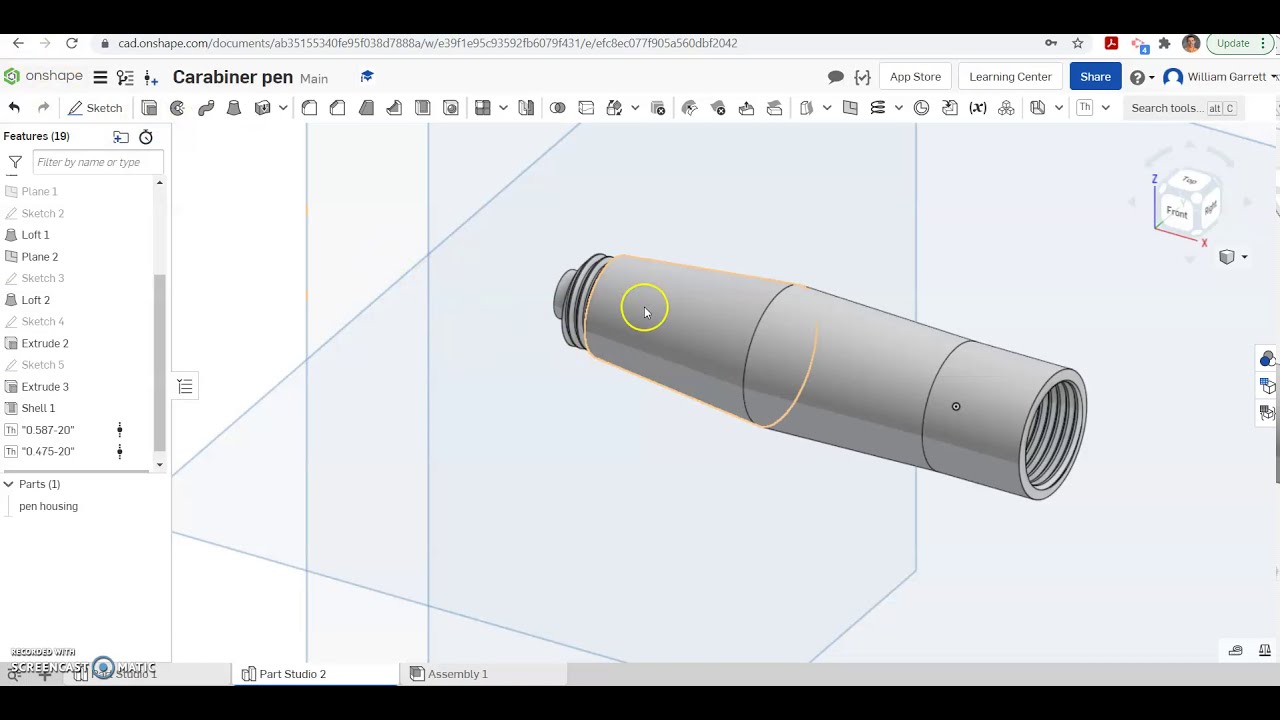Select the Extrude tool
Screen dimensions: 1280x720
click(x=149, y=108)
